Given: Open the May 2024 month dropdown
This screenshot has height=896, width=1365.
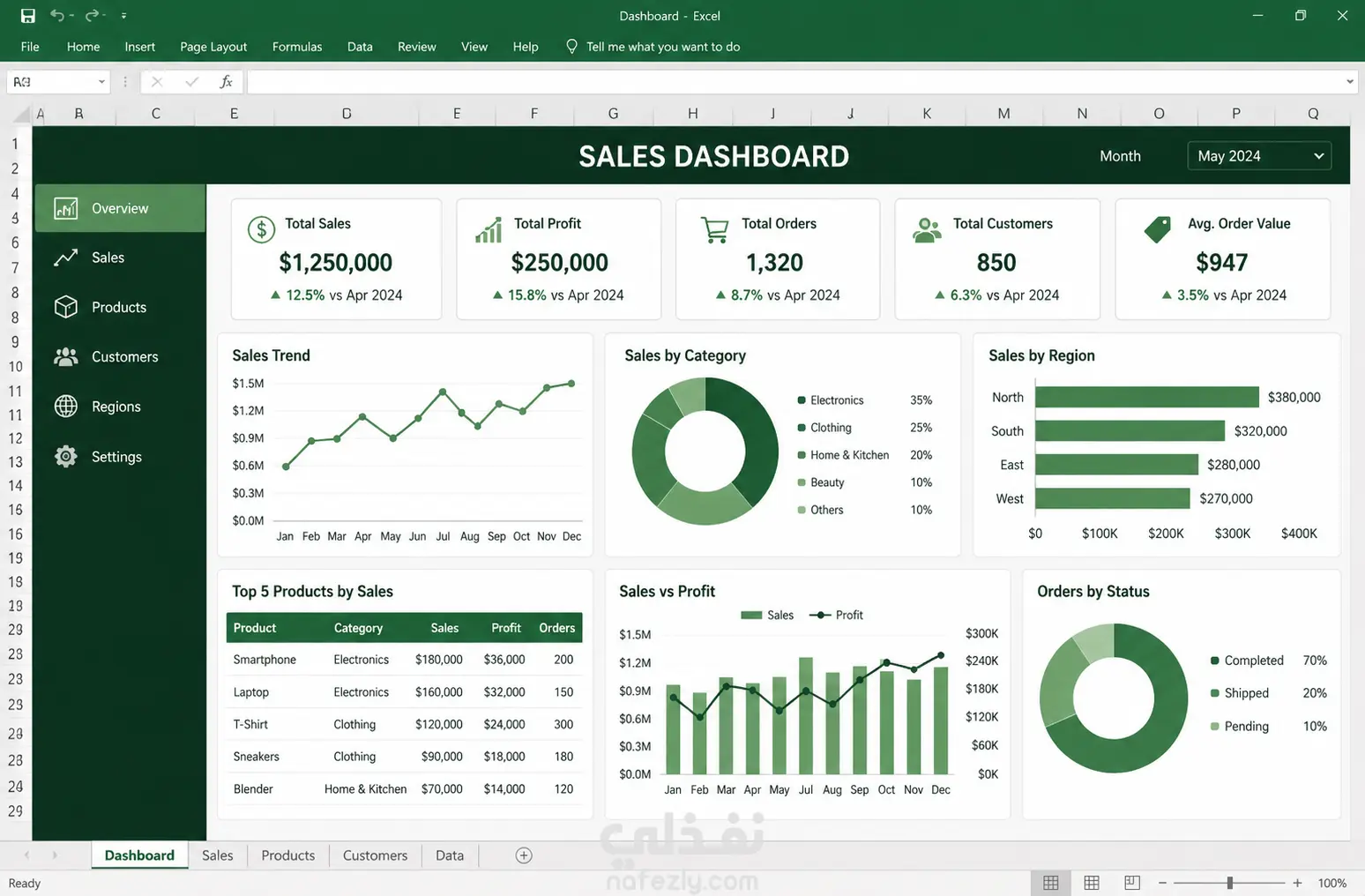Looking at the screenshot, I should [x=1259, y=156].
